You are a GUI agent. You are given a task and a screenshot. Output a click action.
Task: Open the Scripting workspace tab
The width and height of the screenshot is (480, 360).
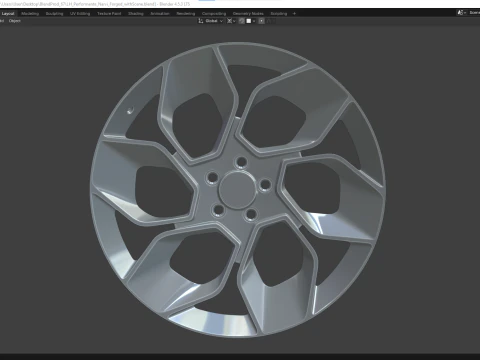279,14
